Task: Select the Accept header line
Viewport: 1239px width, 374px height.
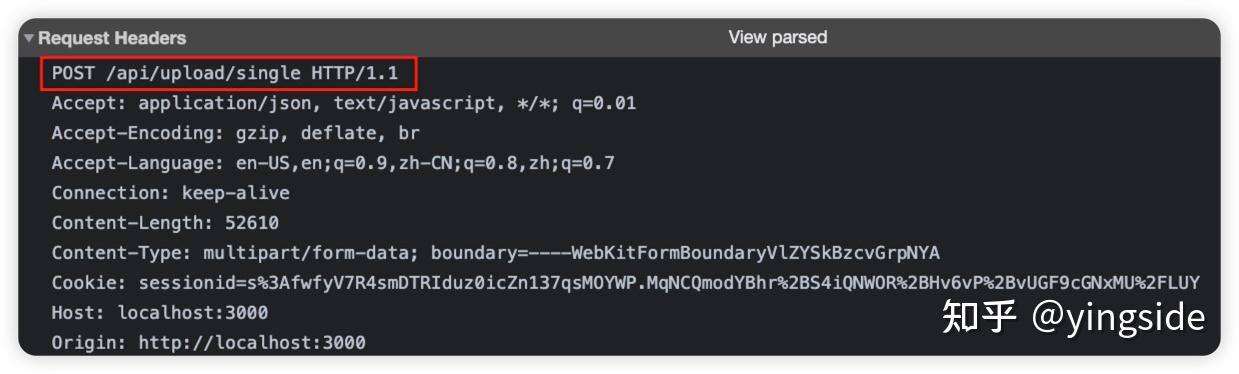Action: 344,103
